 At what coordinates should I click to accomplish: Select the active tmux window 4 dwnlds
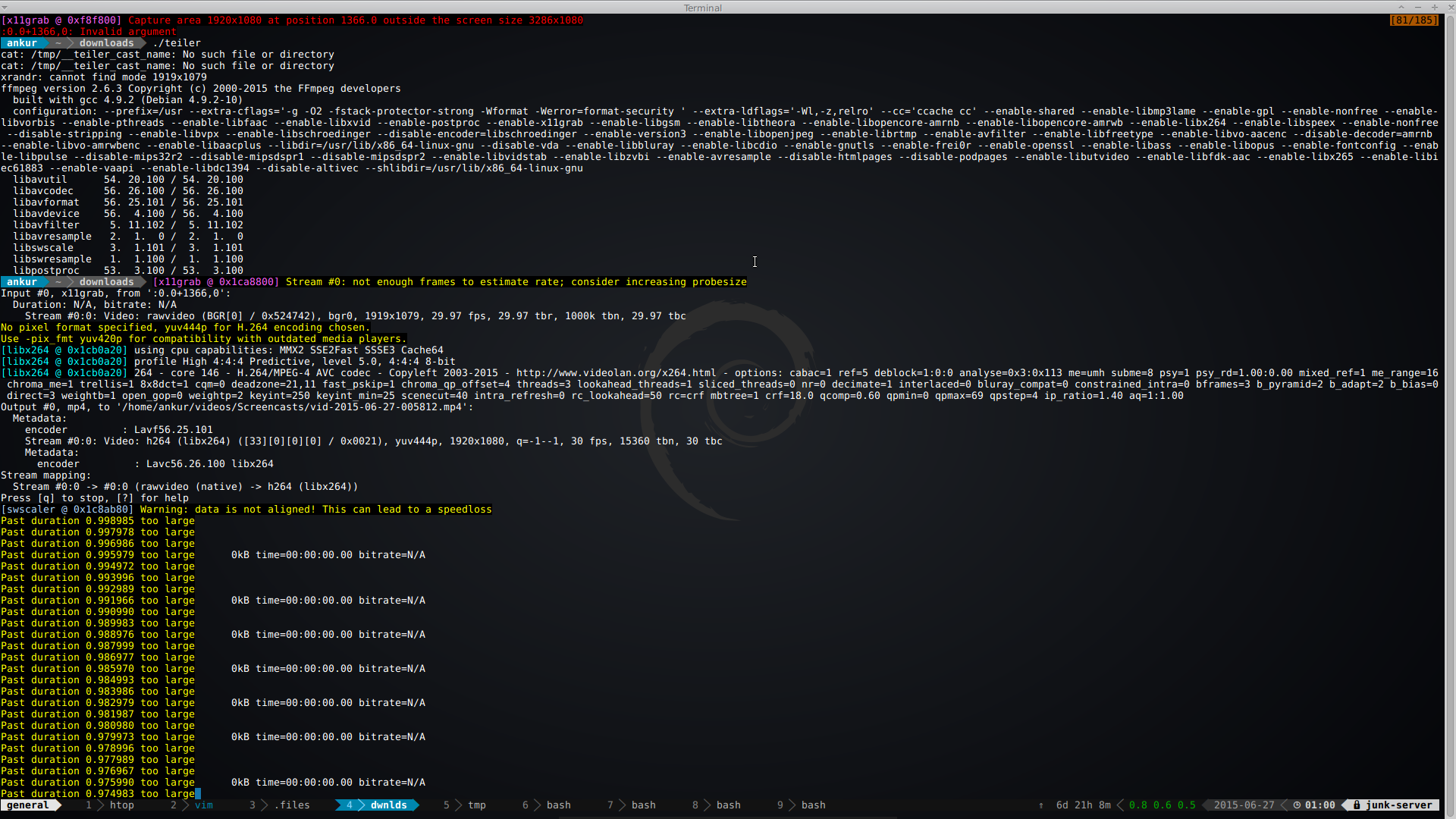coord(377,805)
